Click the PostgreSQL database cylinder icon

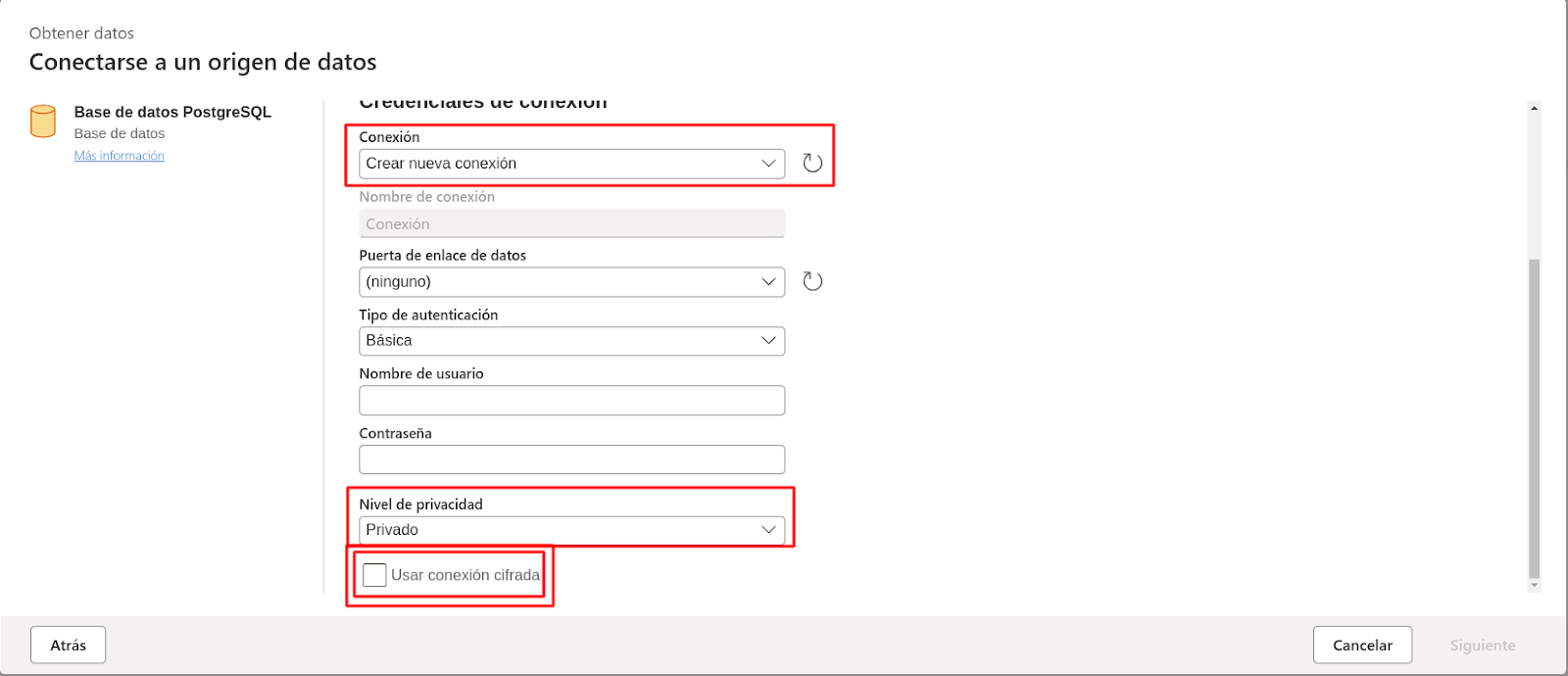[43, 121]
